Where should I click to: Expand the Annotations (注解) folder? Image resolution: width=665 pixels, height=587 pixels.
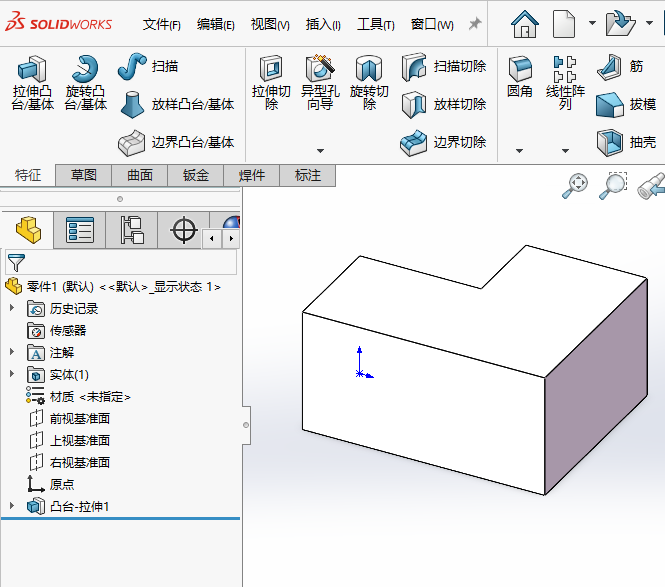click(12, 352)
